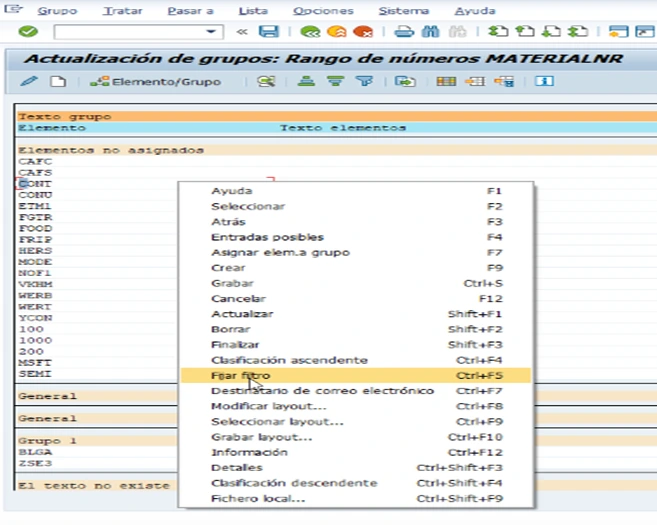The height and width of the screenshot is (525, 657).
Task: Choose Borrar in context menu
Action: click(356, 329)
